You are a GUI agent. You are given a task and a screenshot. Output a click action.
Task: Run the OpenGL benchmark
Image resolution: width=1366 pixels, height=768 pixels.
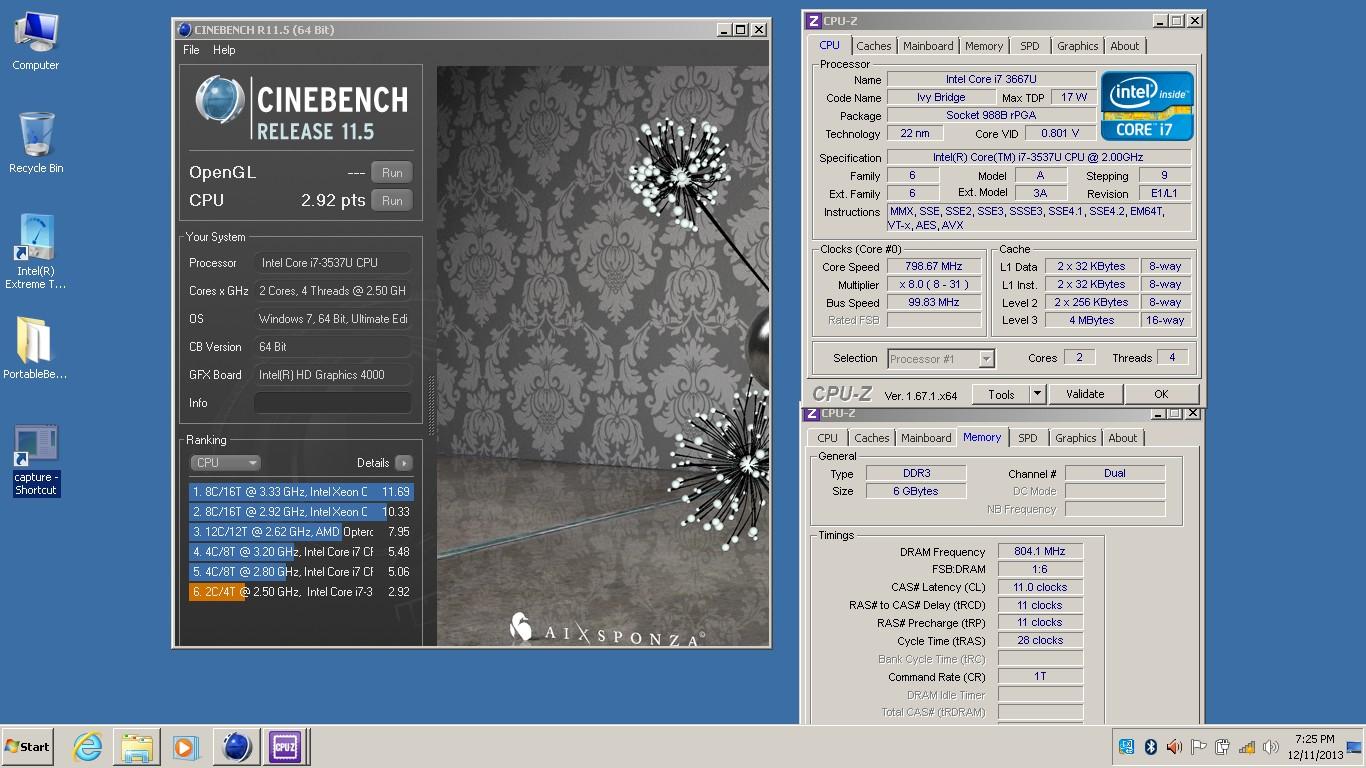point(392,173)
